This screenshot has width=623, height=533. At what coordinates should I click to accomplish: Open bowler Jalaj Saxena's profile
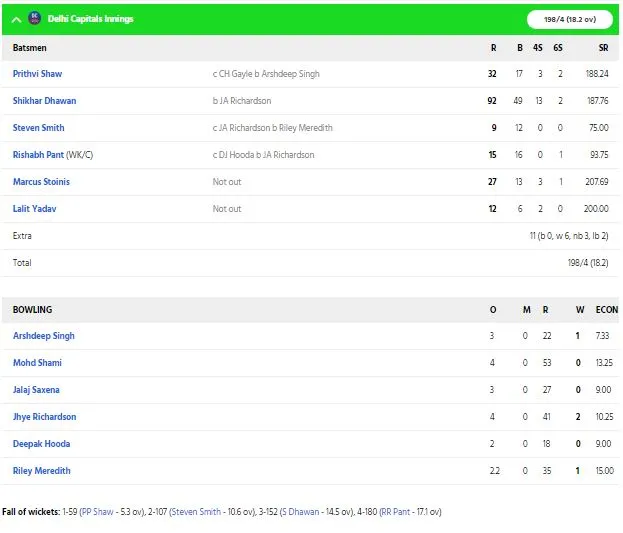[36, 390]
